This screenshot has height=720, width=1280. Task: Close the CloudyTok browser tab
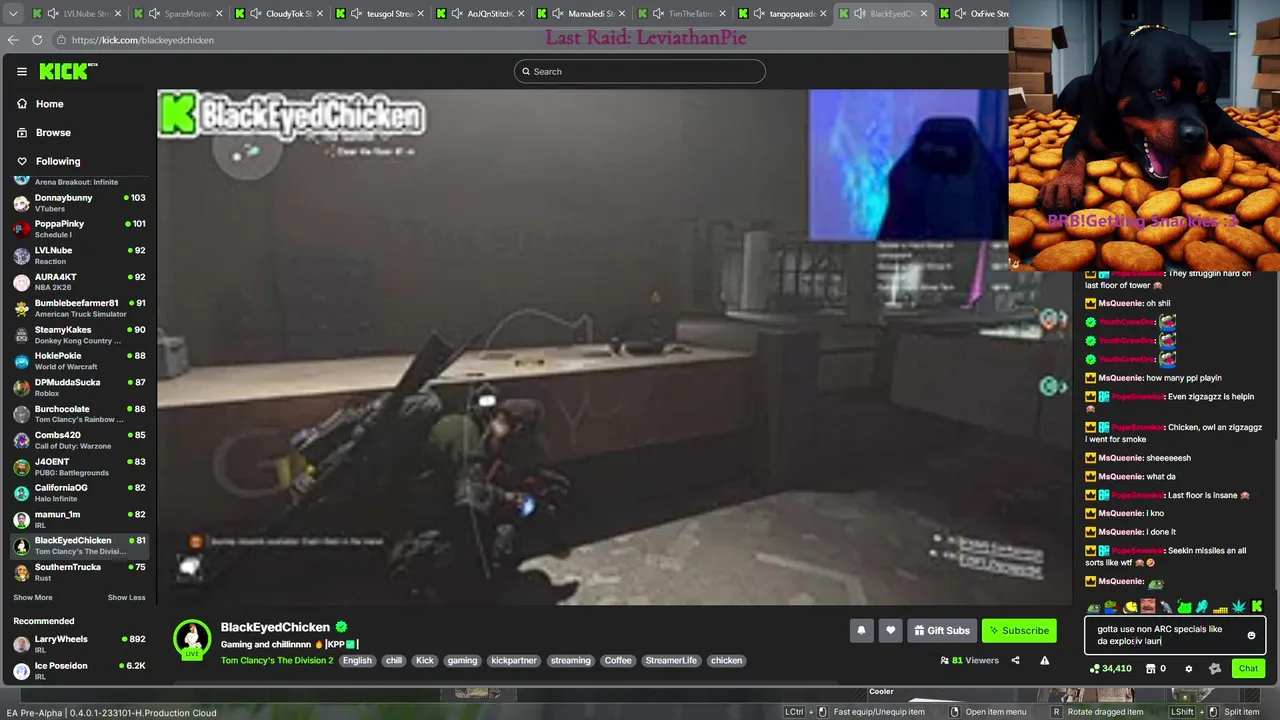(x=319, y=14)
